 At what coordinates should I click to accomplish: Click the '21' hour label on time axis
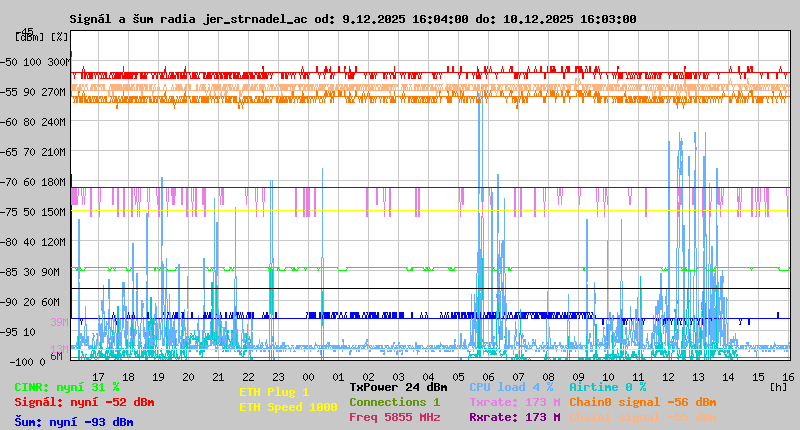coord(218,377)
